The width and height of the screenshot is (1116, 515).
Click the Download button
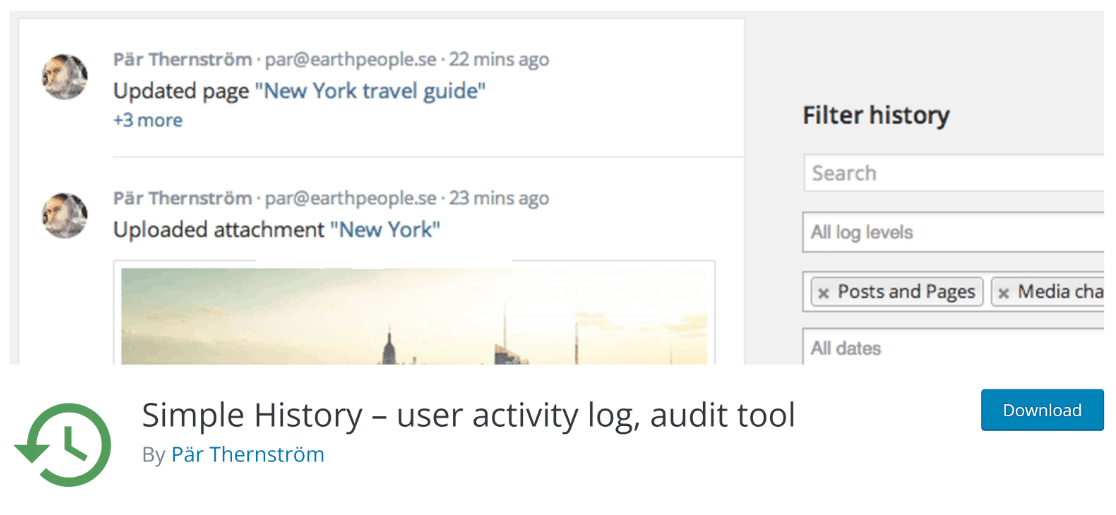[x=1042, y=410]
